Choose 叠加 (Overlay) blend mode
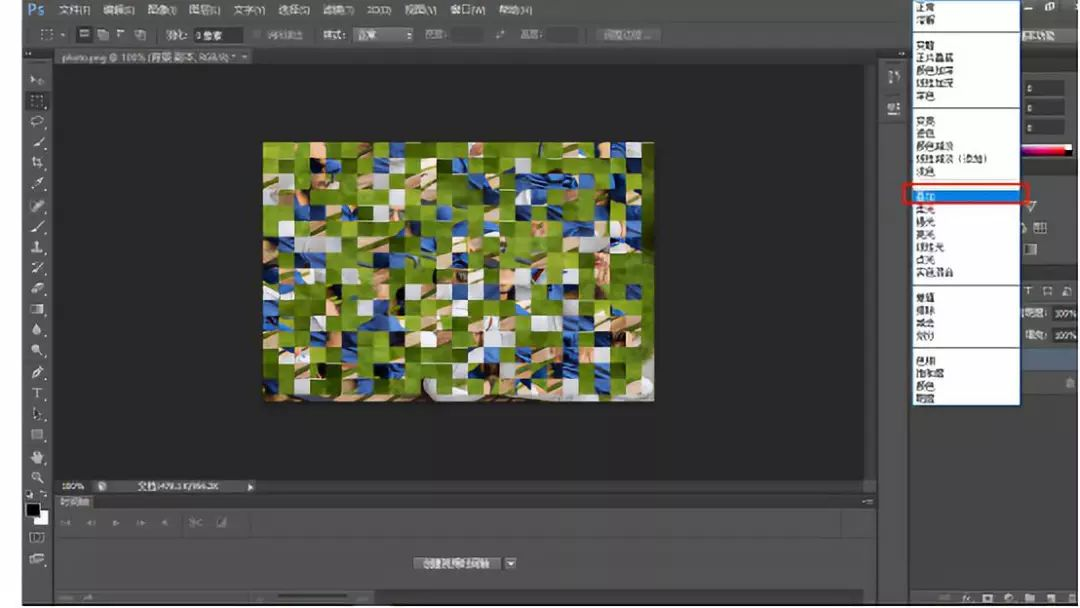The width and height of the screenshot is (1080, 608). 966,196
